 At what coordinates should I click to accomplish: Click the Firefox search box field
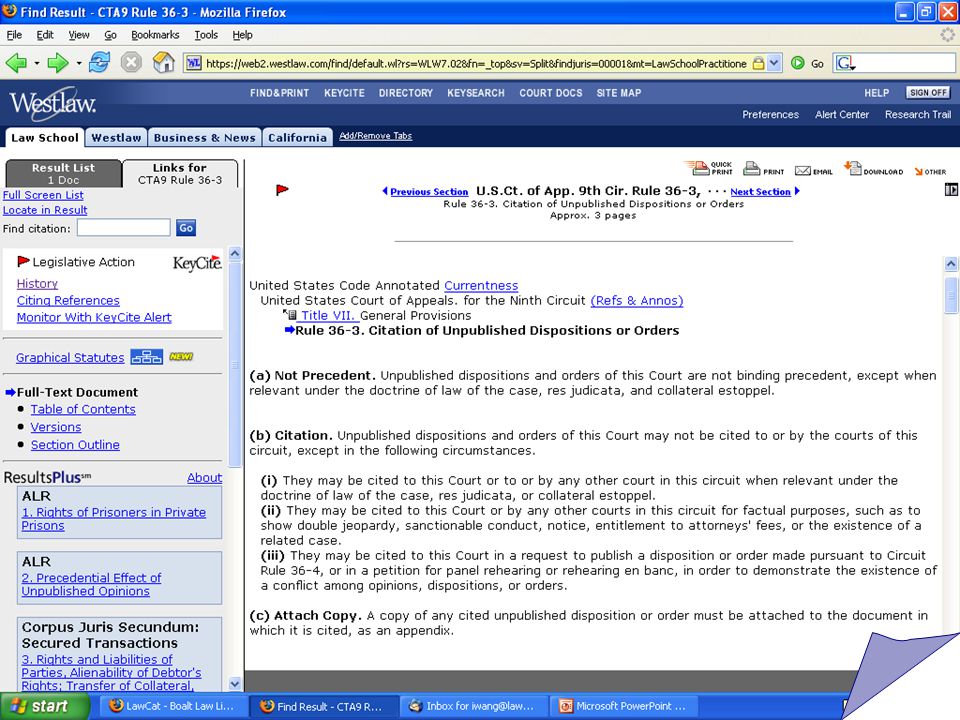[906, 63]
